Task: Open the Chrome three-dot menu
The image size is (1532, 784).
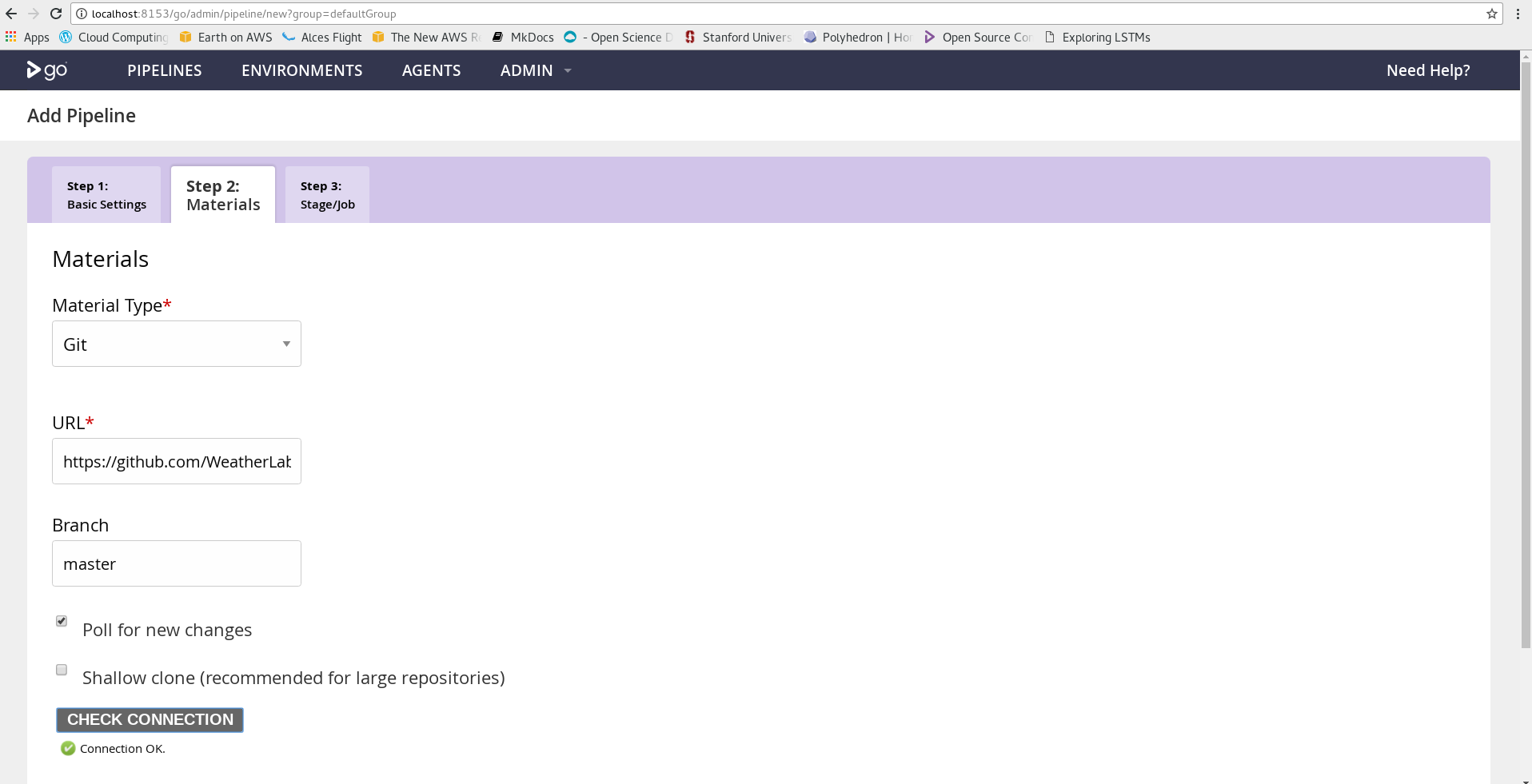Action: tap(1518, 14)
